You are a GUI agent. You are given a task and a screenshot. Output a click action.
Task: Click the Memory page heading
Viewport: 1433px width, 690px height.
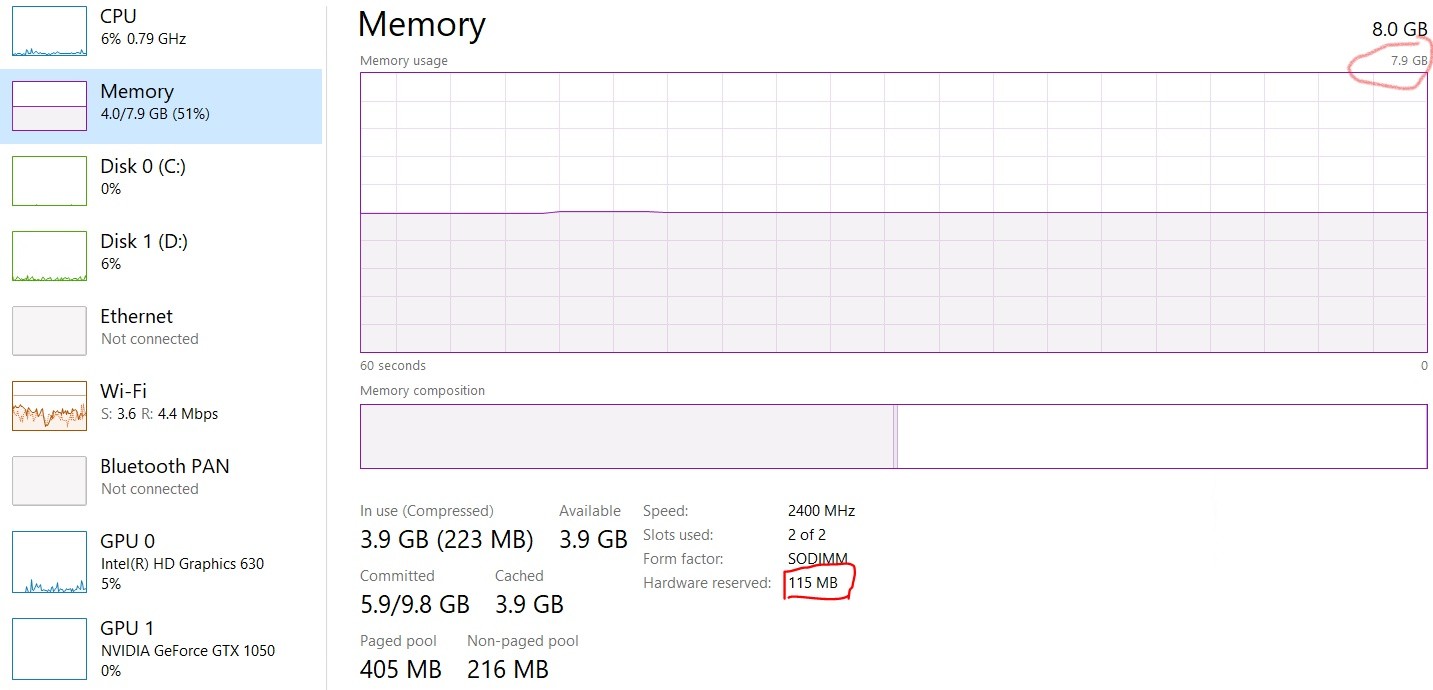tap(421, 24)
